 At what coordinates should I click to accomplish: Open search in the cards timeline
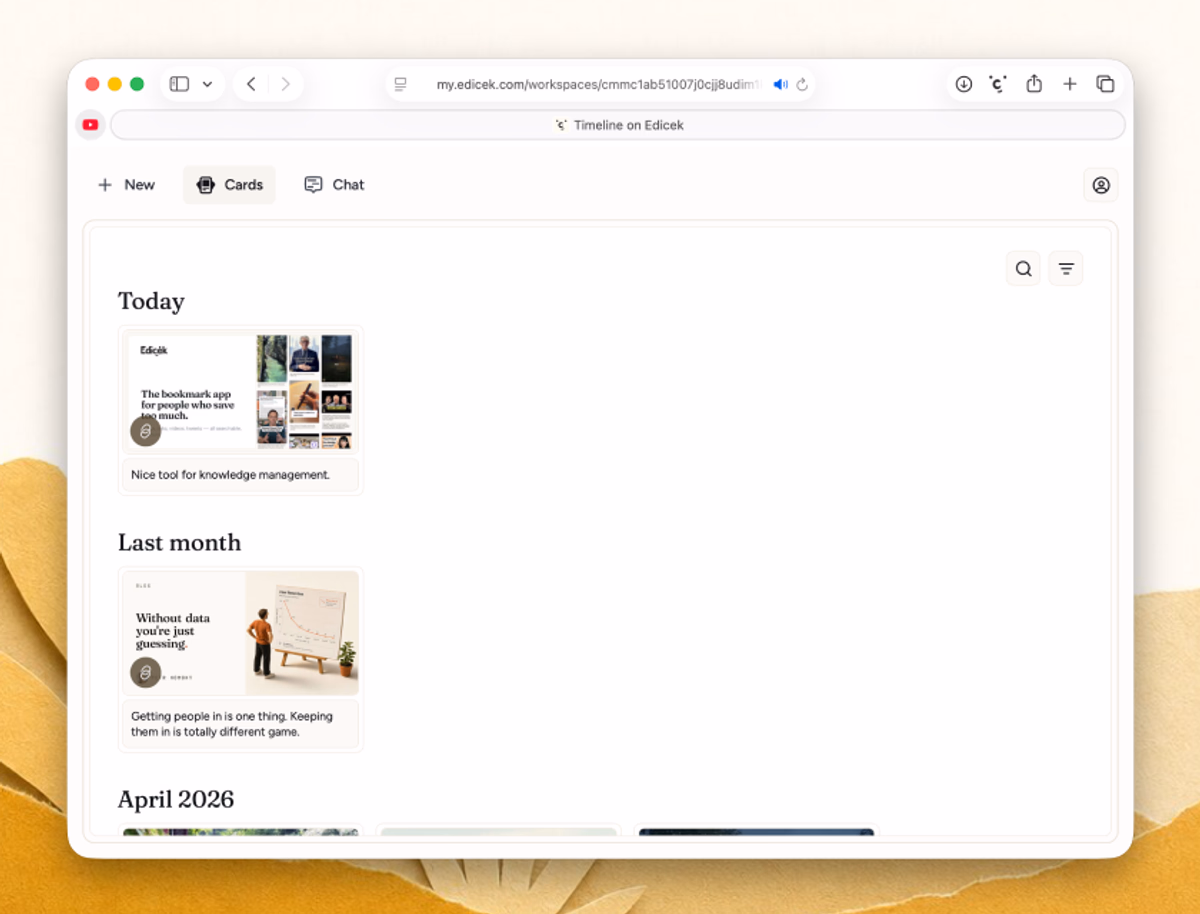point(1023,268)
